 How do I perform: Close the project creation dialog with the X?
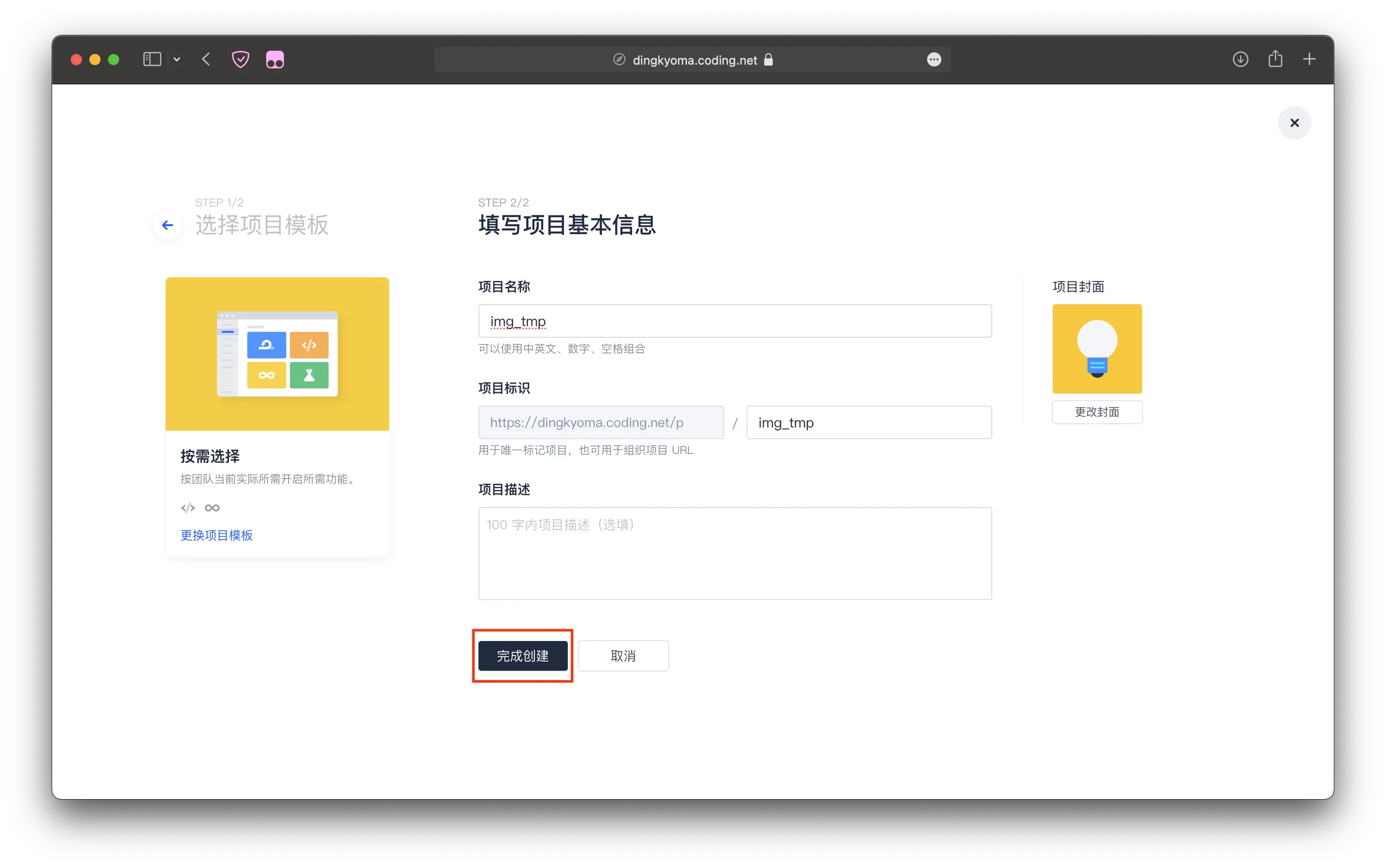click(x=1294, y=123)
